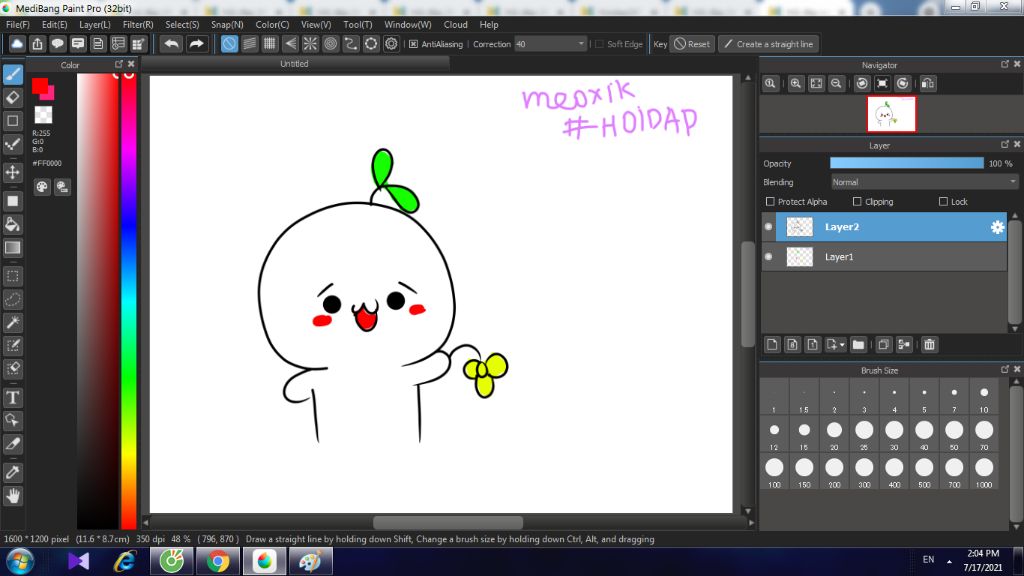Toggle AntiAliasing checkbox
This screenshot has height=576, width=1024.
coord(413,44)
